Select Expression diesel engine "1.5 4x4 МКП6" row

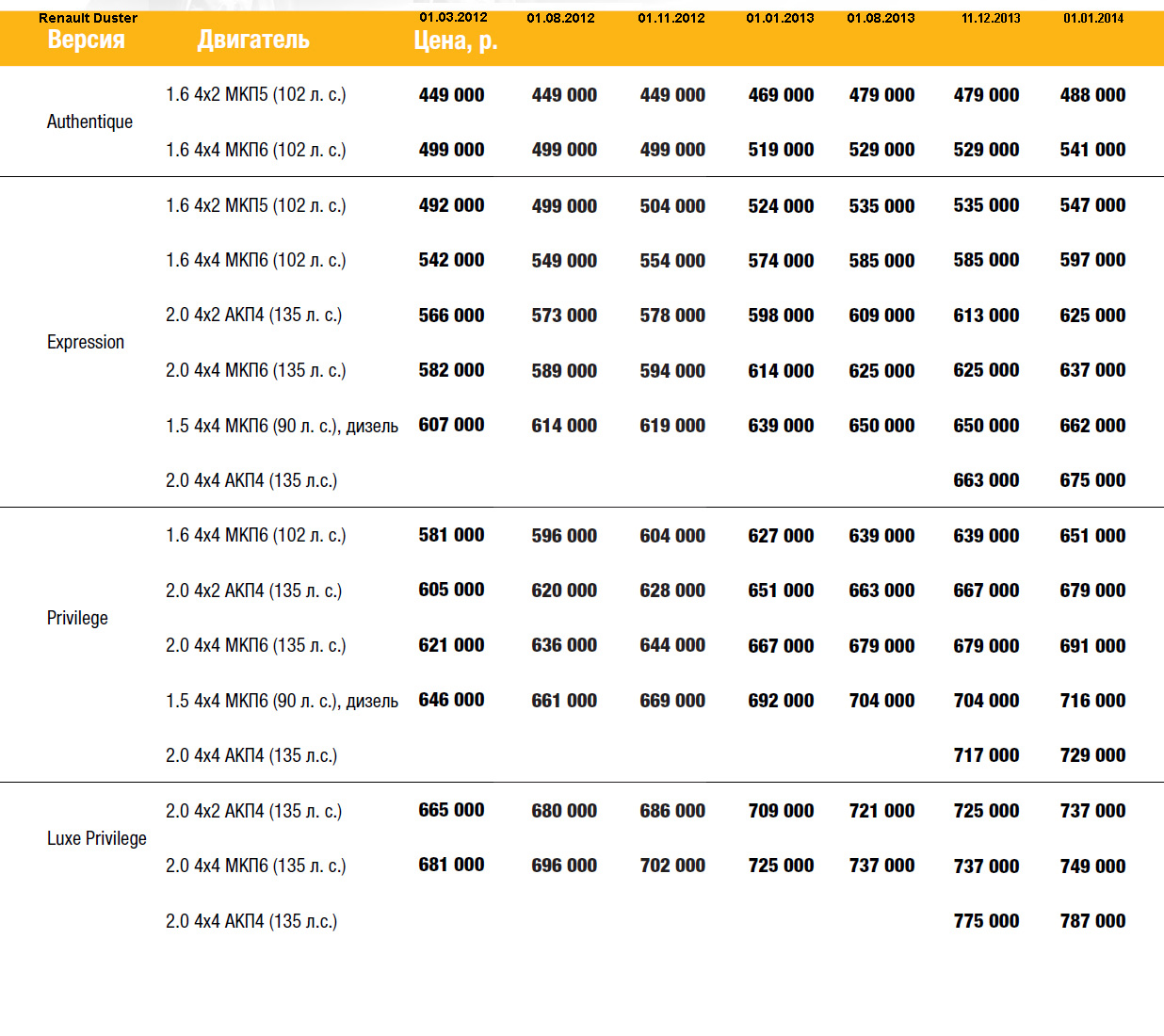tap(282, 426)
